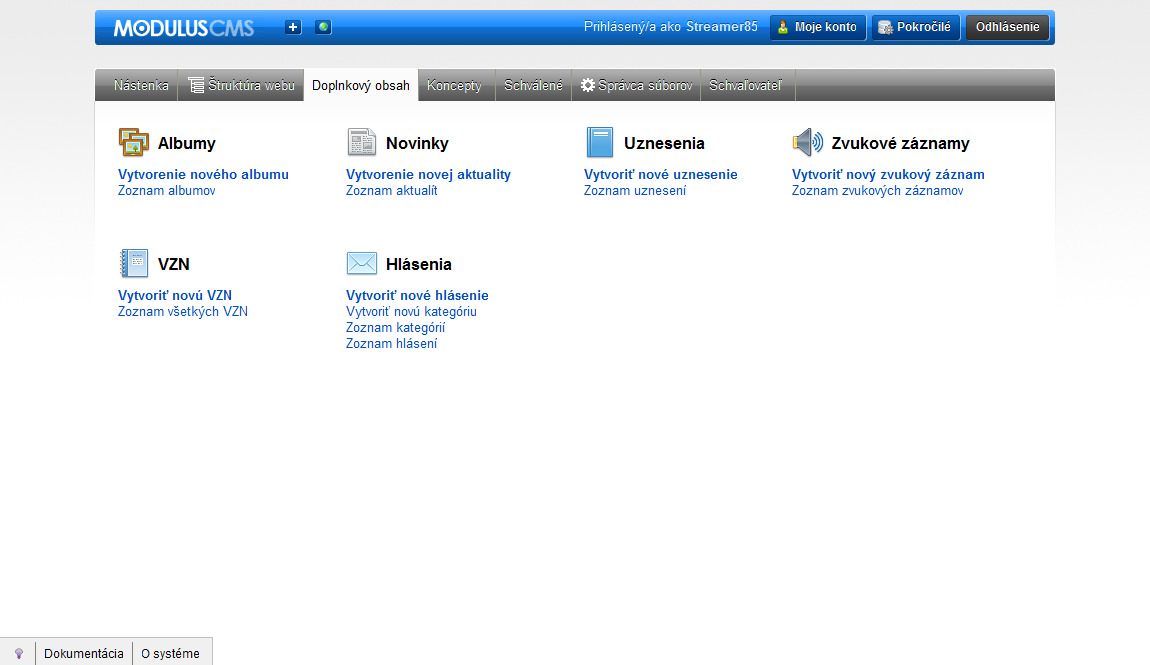Click the Zvukové záznamy speaker icon

click(807, 143)
